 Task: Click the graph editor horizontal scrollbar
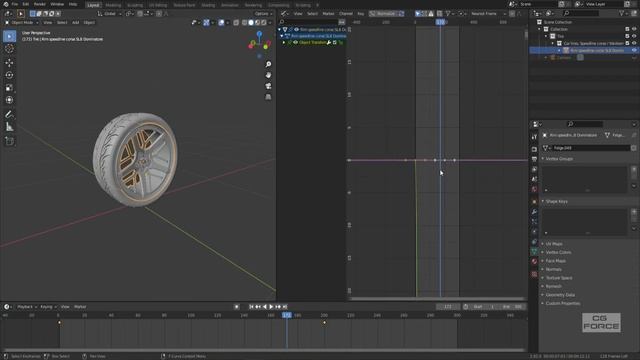[x=437, y=299]
